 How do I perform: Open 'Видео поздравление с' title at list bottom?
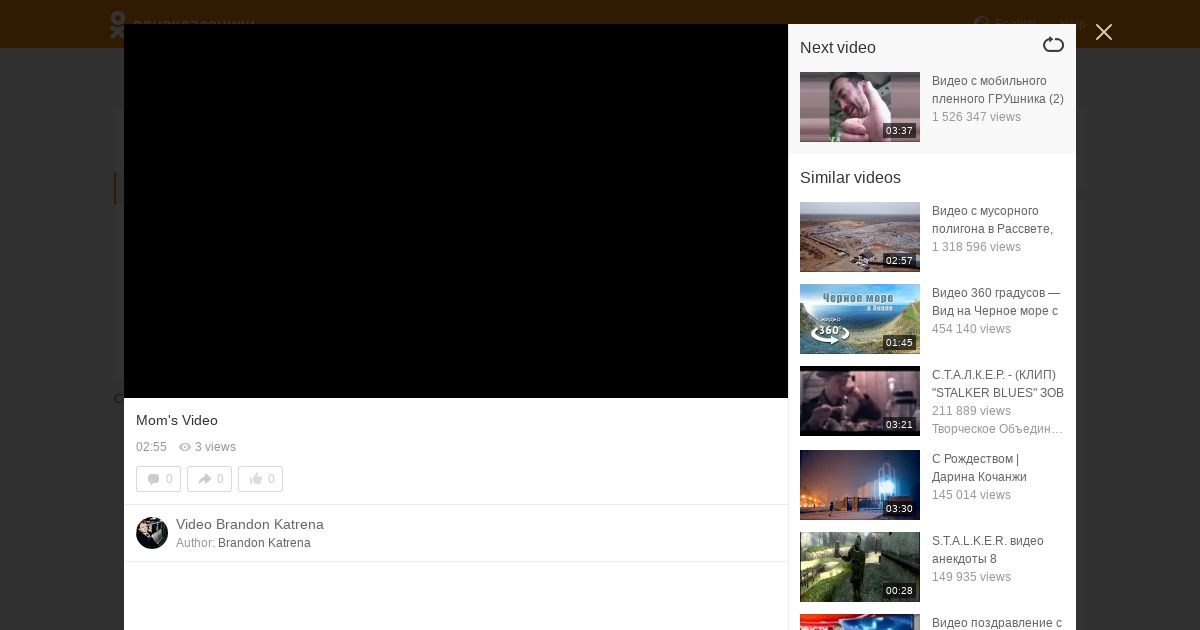coord(997,622)
